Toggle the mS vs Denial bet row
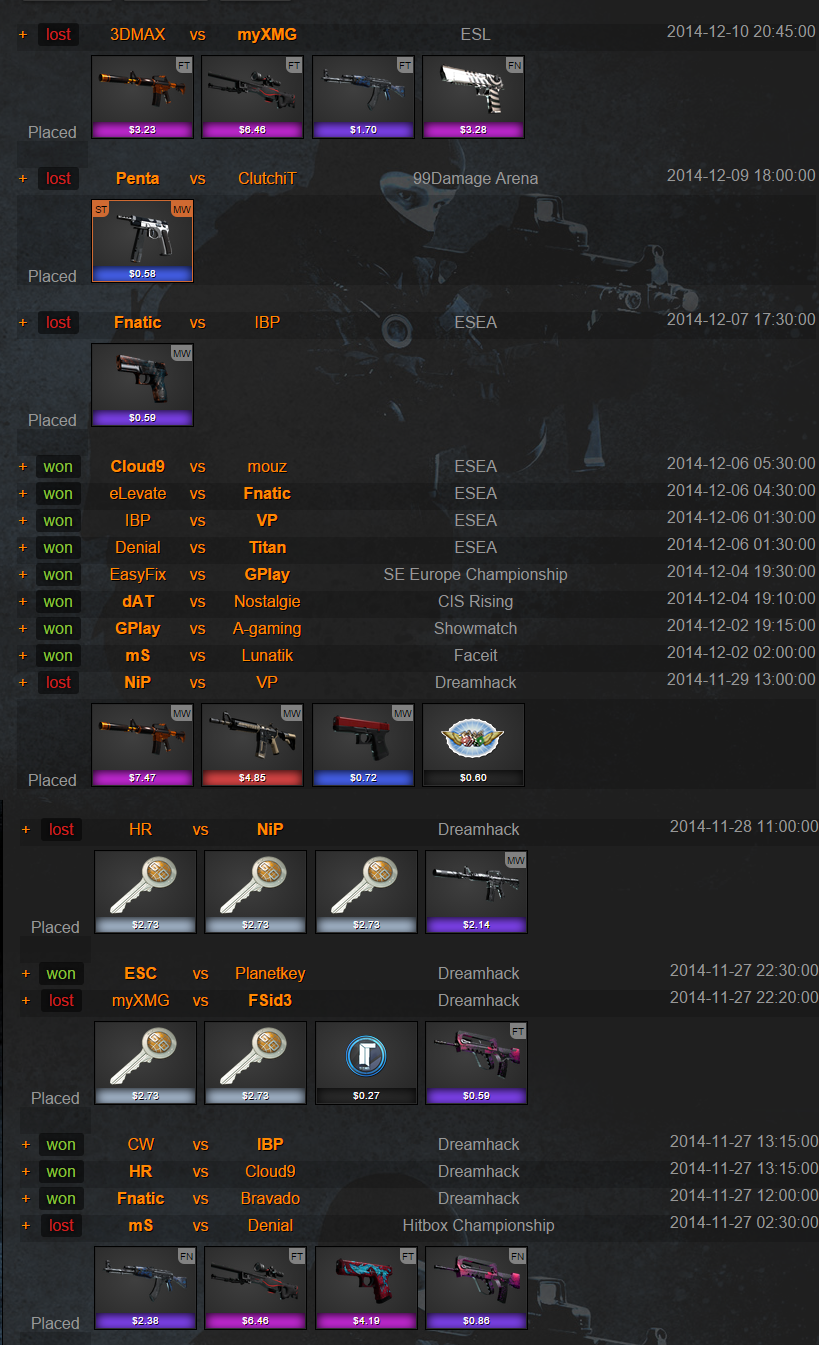Screen dimensions: 819x1345 tap(25, 1226)
